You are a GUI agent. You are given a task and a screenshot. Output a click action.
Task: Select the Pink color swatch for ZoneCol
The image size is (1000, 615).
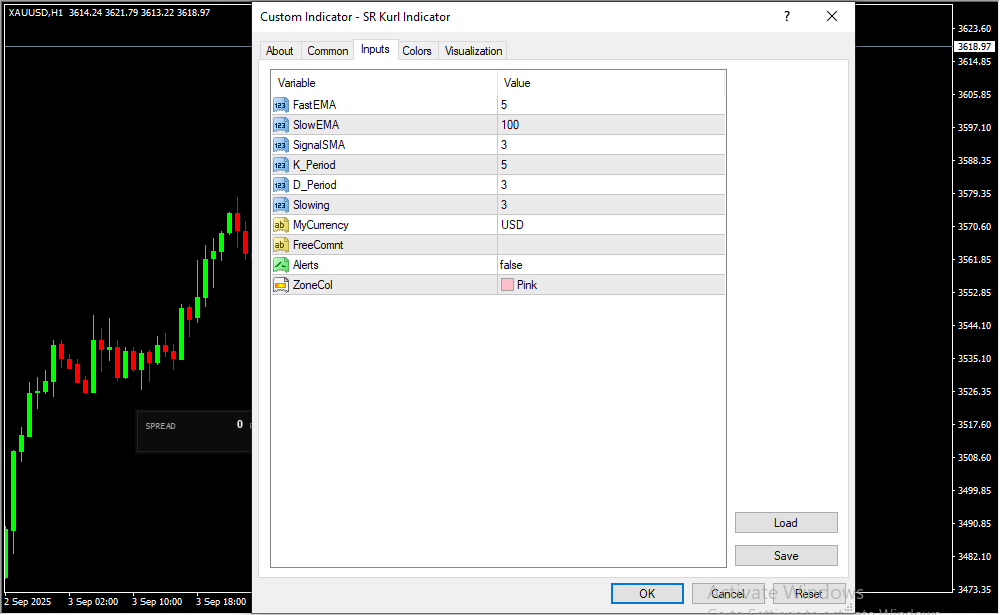point(508,285)
